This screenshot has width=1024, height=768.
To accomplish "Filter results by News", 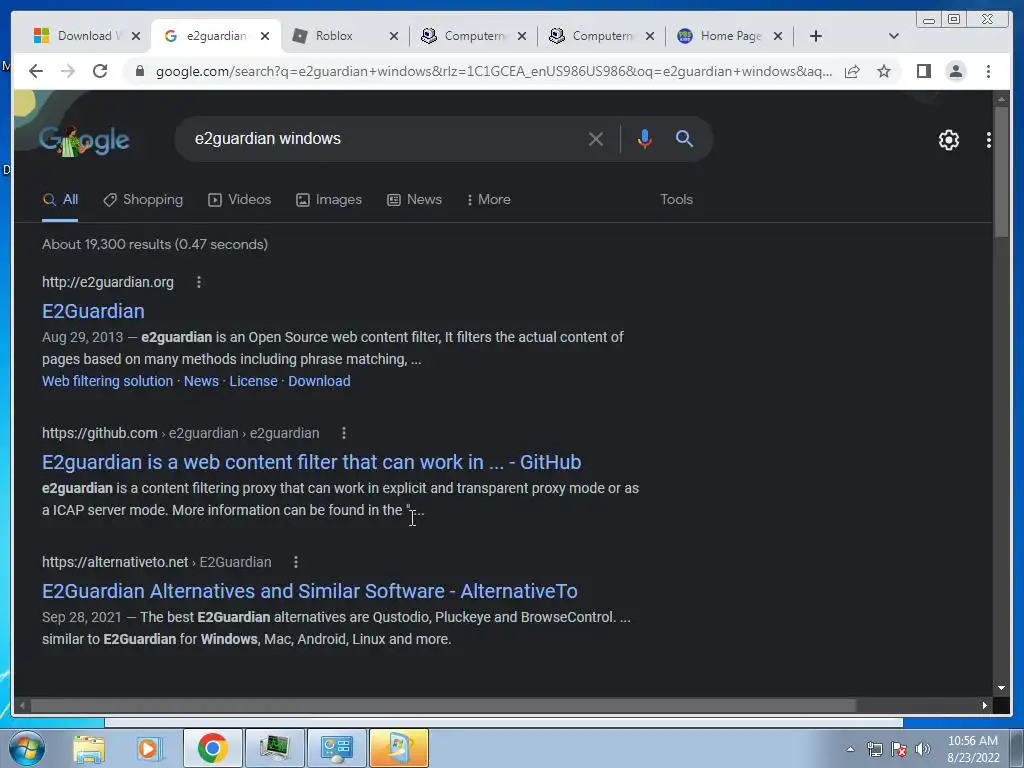I will tap(414, 200).
